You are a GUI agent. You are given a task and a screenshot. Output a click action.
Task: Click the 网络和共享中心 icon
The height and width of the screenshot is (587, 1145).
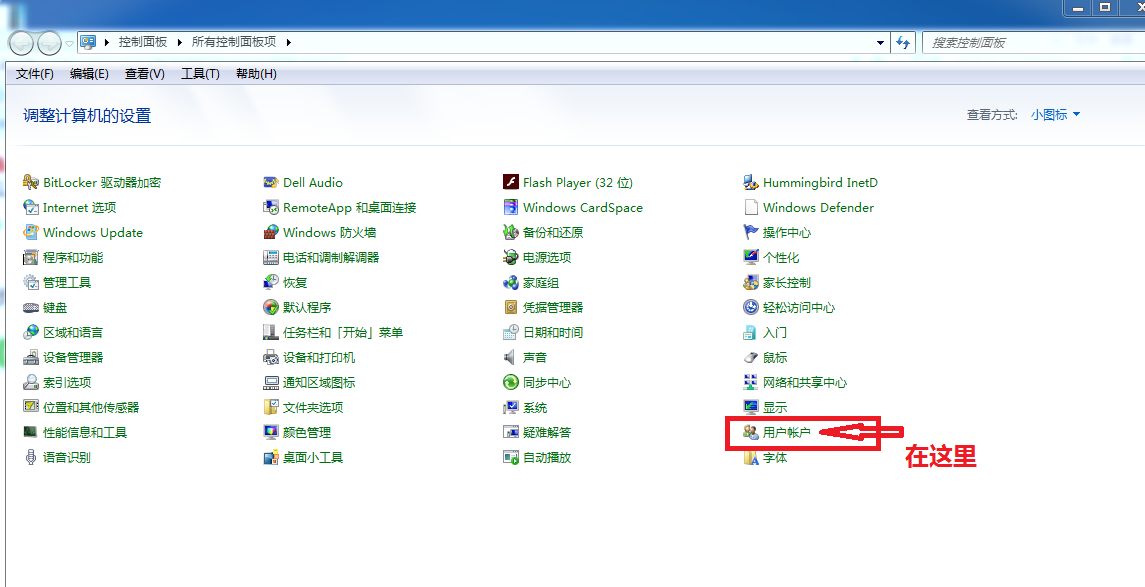tap(751, 382)
